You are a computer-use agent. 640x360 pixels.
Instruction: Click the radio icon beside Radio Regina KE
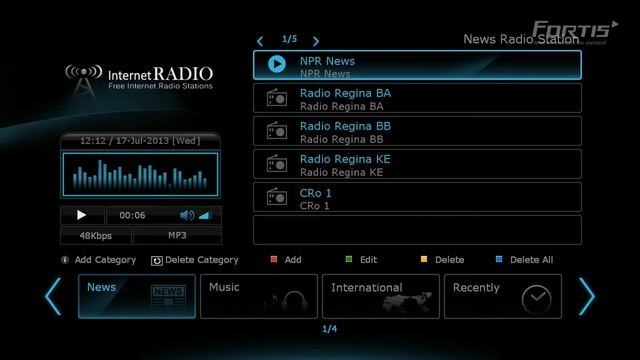(x=277, y=164)
